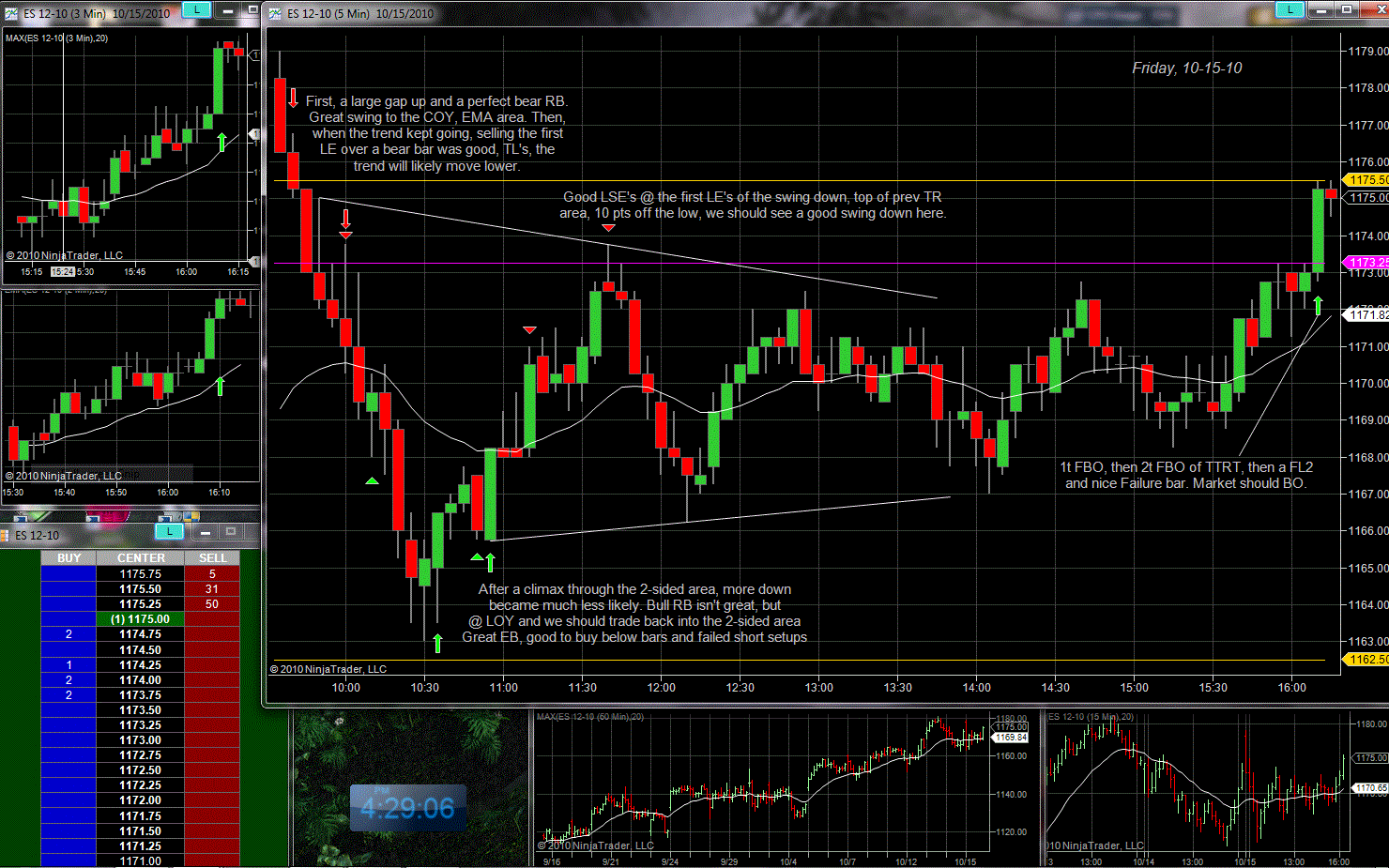The height and width of the screenshot is (868, 1389).
Task: Maximize the 5 Min chart window
Action: 1347,10
